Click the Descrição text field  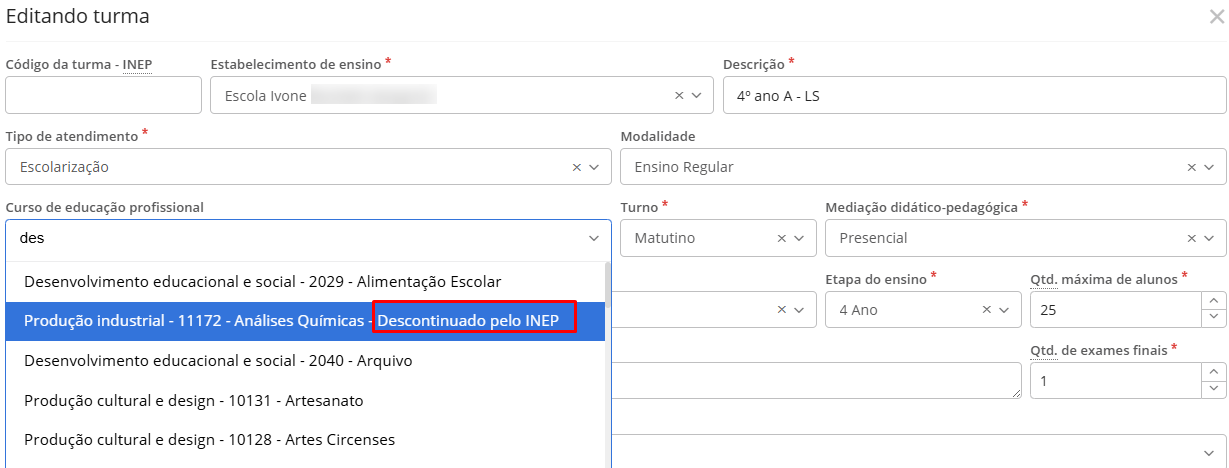pyautogui.click(x=974, y=96)
